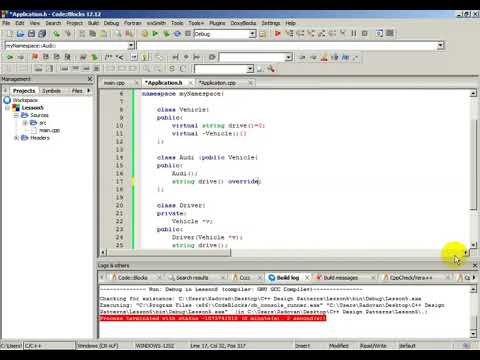Open the Debug build target dropdown
The image size is (480, 360).
click(252, 34)
